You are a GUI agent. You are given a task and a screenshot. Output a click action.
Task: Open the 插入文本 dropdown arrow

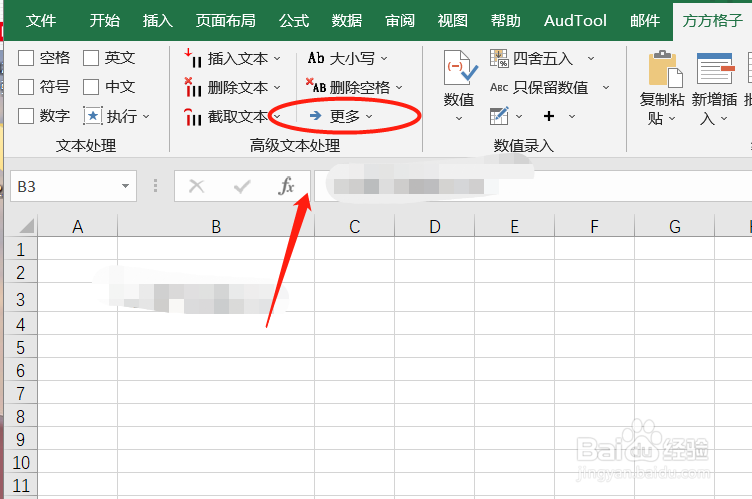coord(277,59)
